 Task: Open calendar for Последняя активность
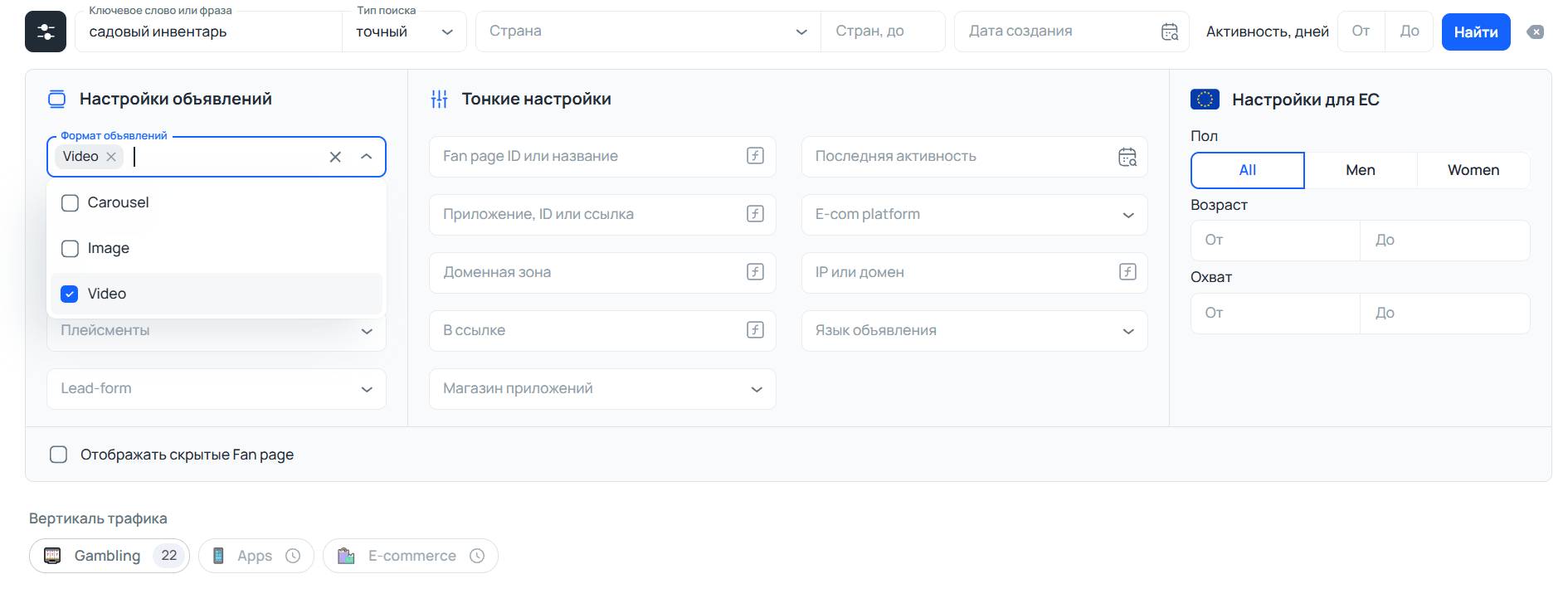(1127, 157)
